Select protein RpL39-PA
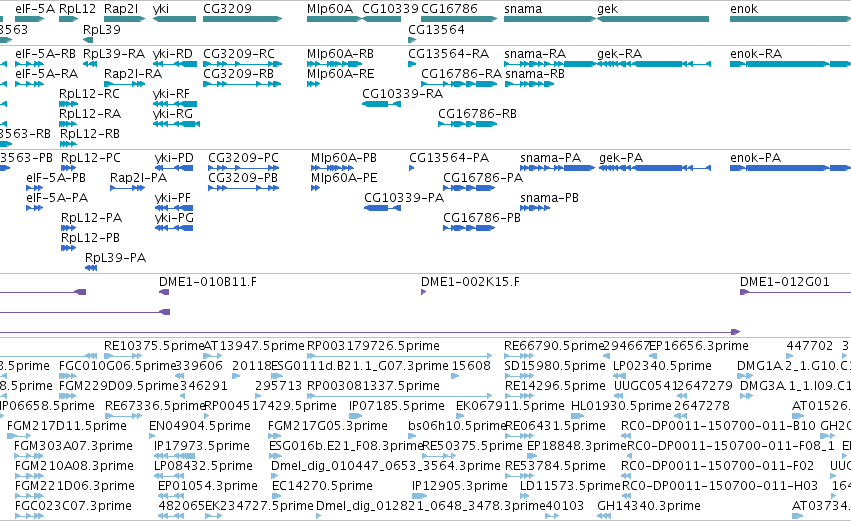 (116, 258)
